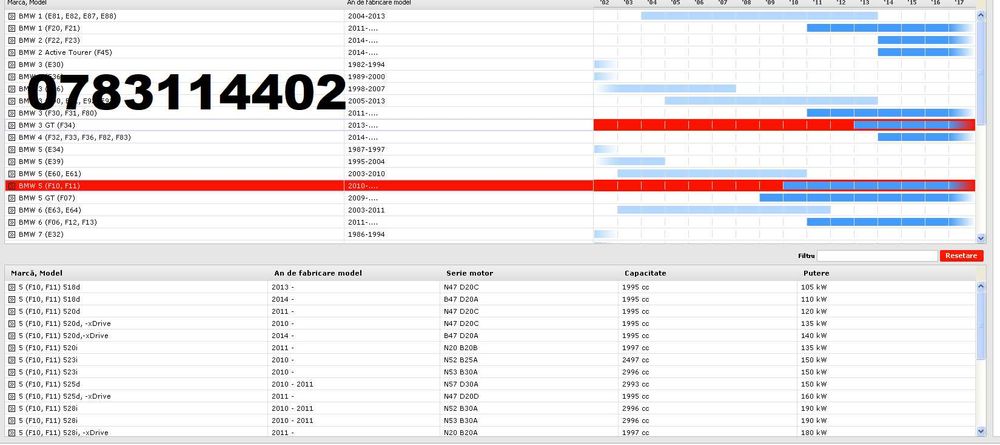Click the icon of 520i row

[11, 347]
